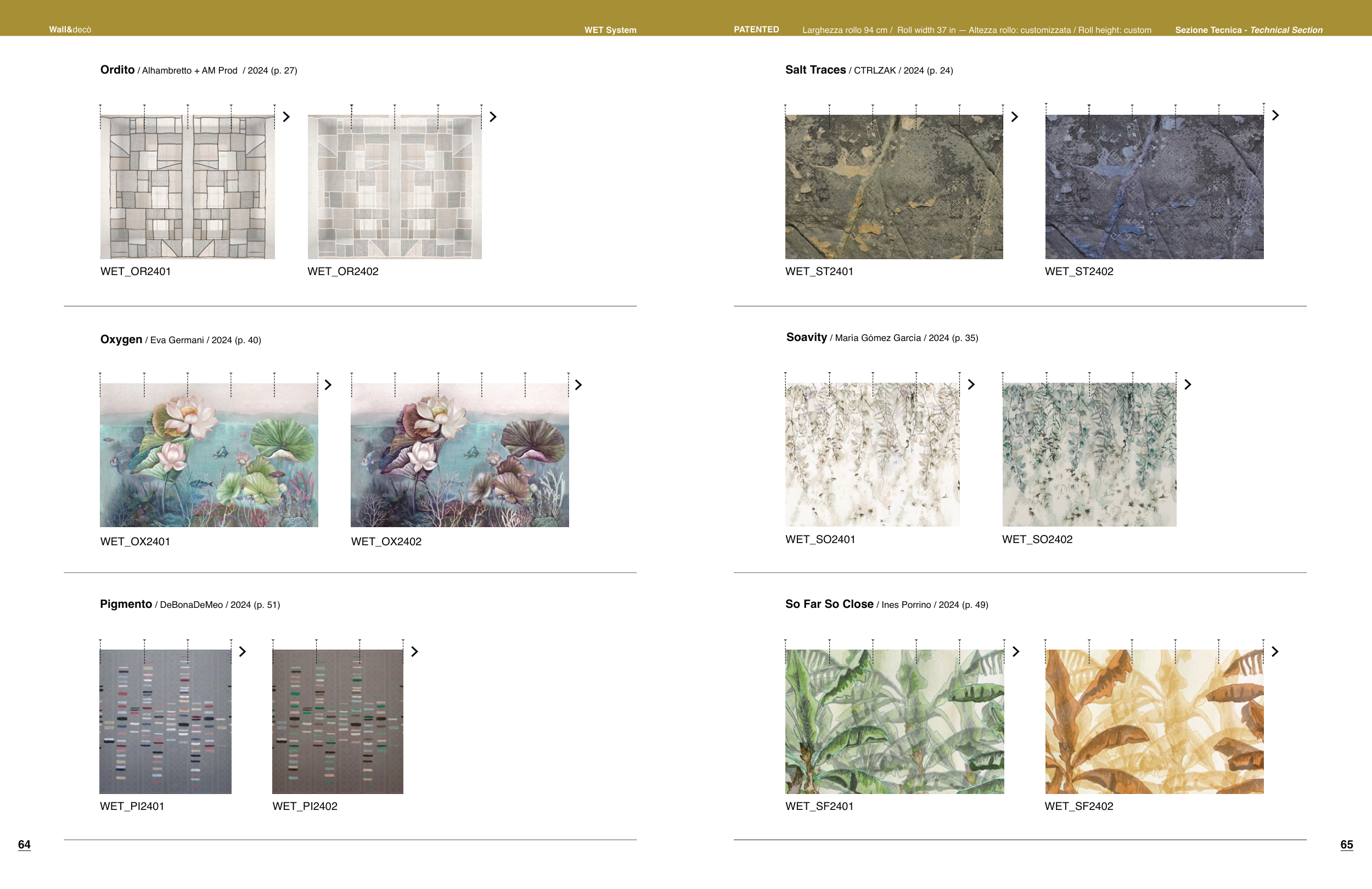Click the arrow next to WET_PI2401 swatch
The image size is (1372, 889).
click(x=243, y=651)
